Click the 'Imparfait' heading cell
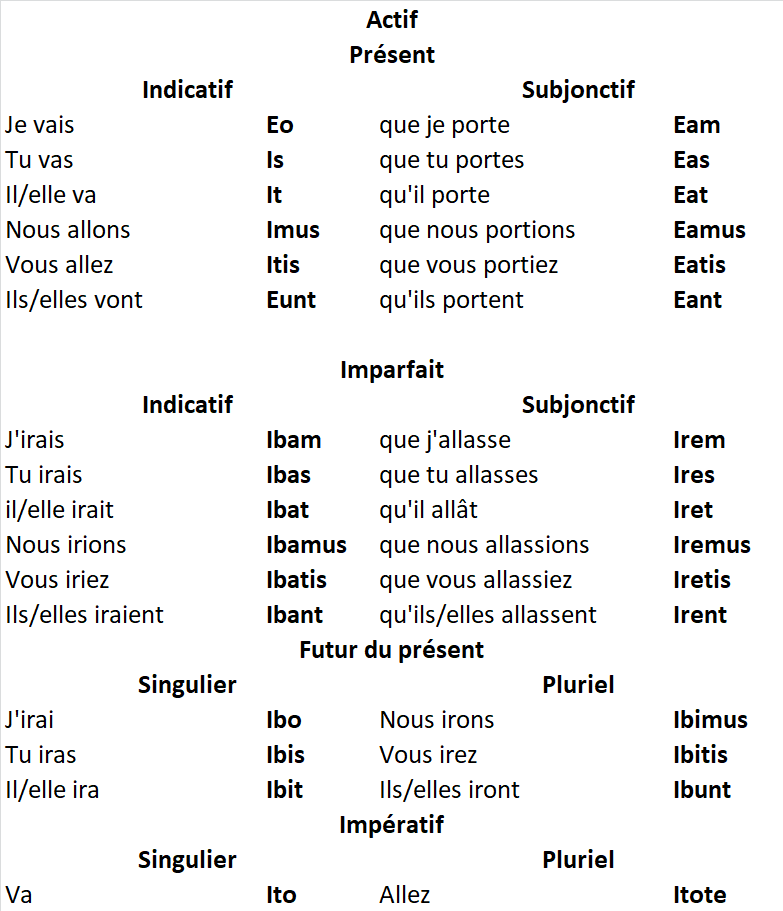783x911 pixels. [x=392, y=370]
